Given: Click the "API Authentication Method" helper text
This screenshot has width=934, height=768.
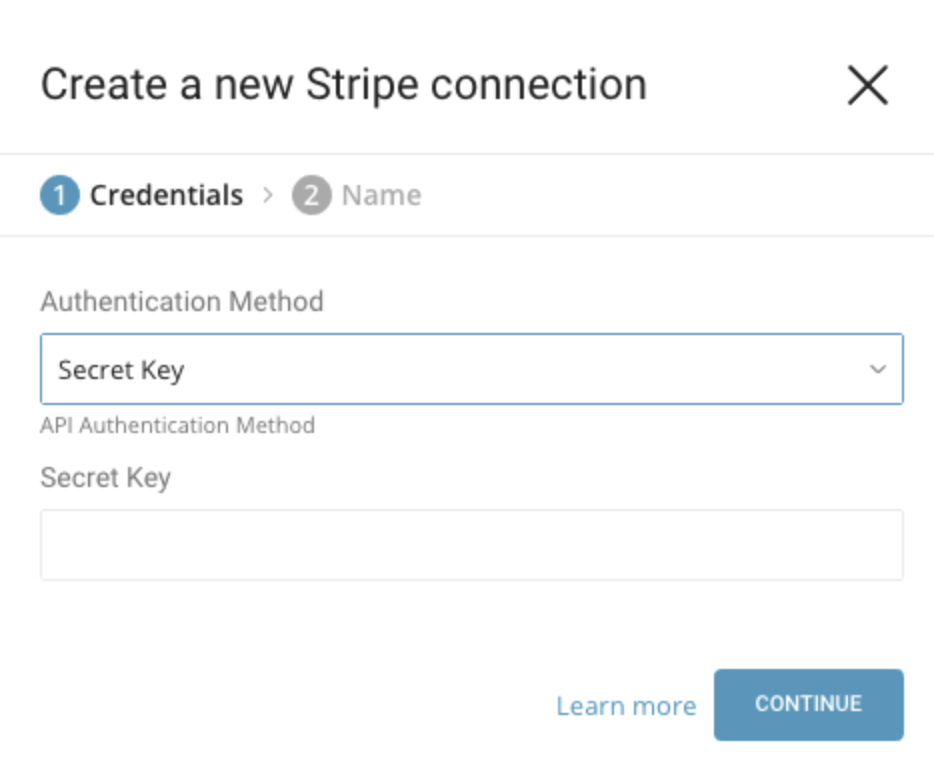Looking at the screenshot, I should (177, 425).
